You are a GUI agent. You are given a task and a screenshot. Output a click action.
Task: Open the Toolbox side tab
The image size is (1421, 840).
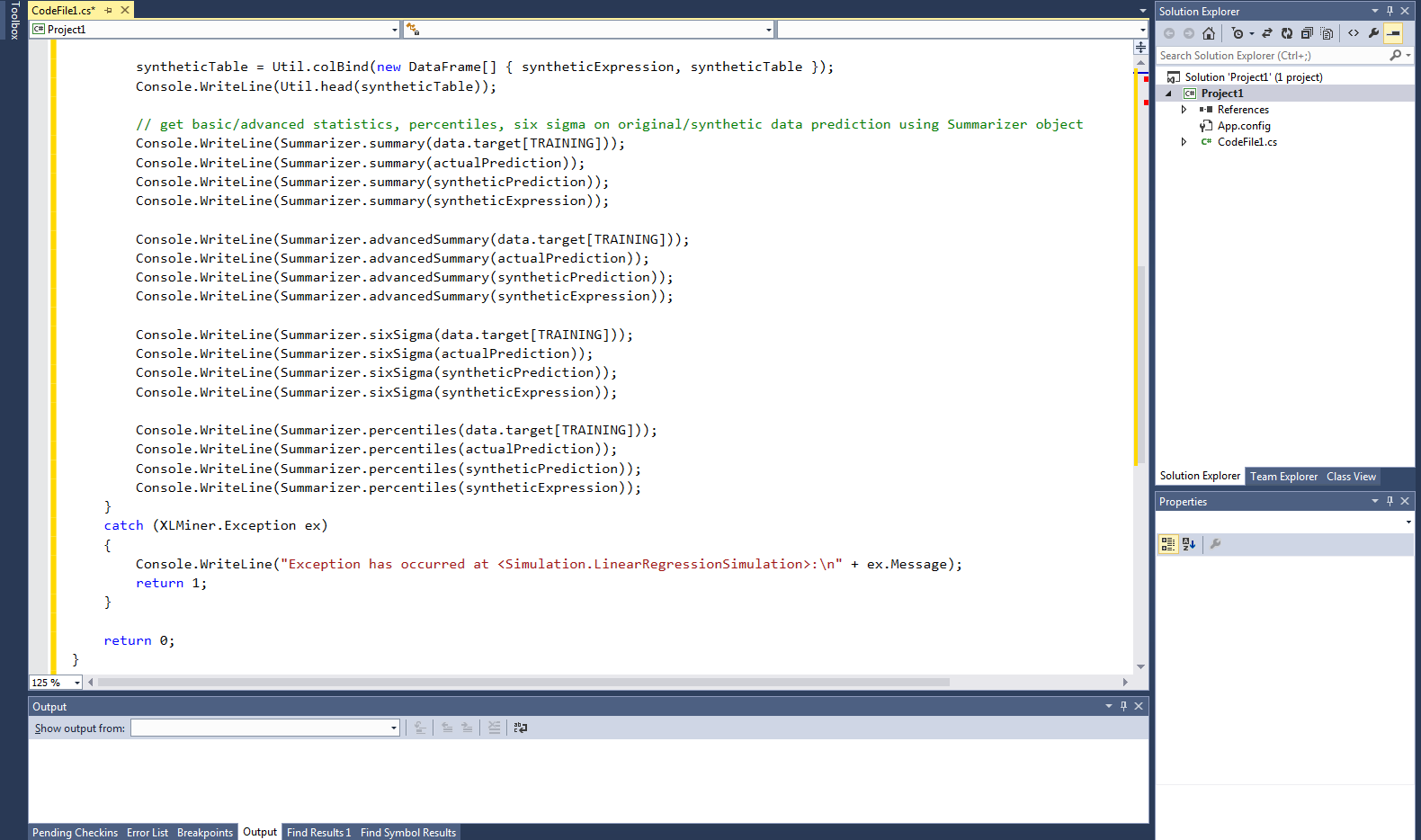pos(14,20)
